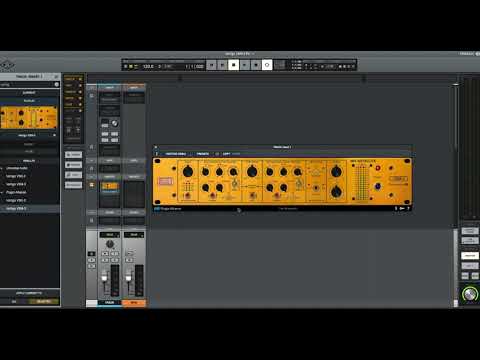Click COPY in the plugin toolbar

coord(226,154)
